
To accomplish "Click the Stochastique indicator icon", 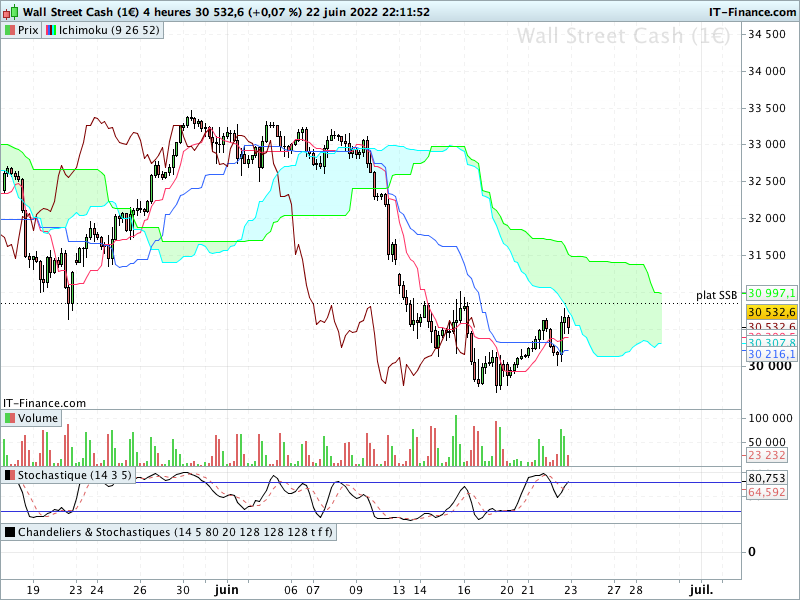I will pyautogui.click(x=10, y=475).
